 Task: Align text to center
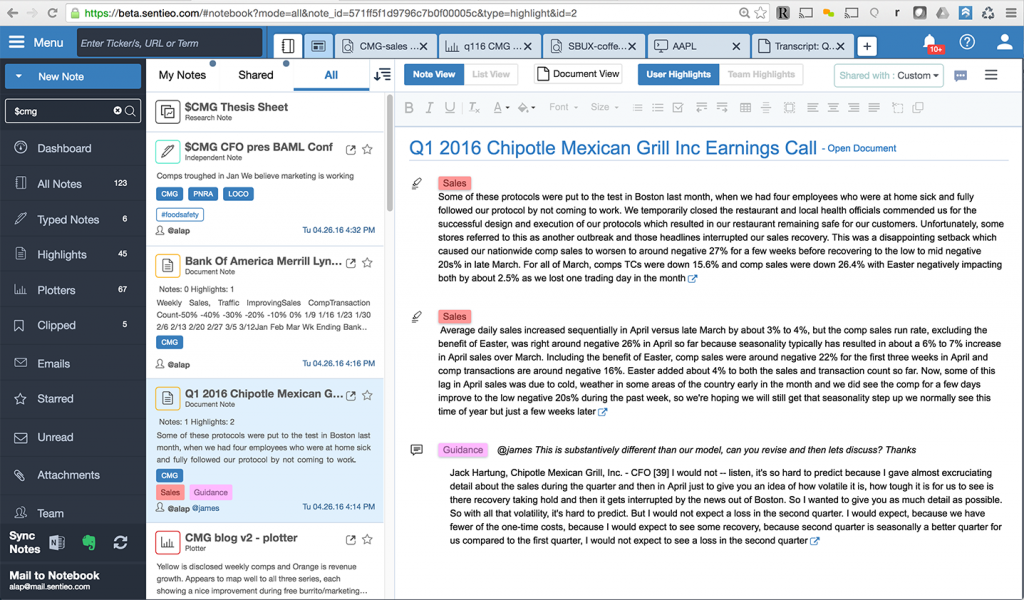point(833,108)
